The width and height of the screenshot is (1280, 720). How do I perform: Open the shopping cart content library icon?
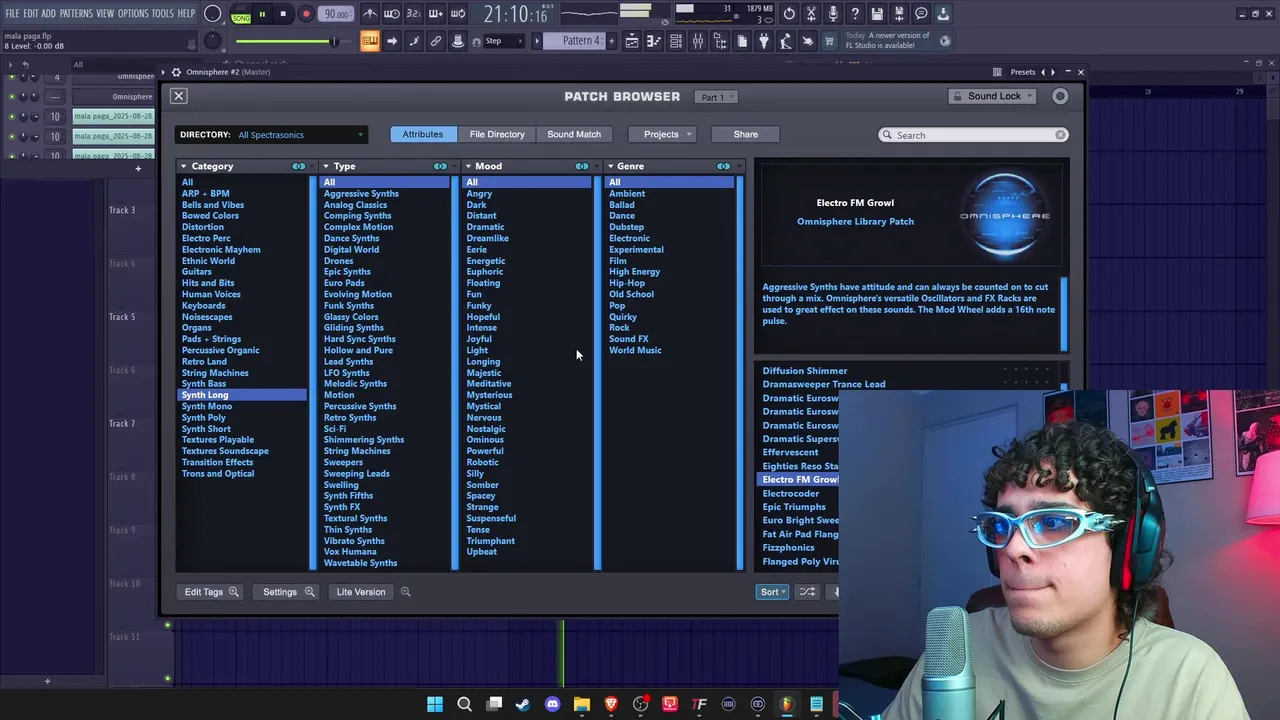[830, 41]
